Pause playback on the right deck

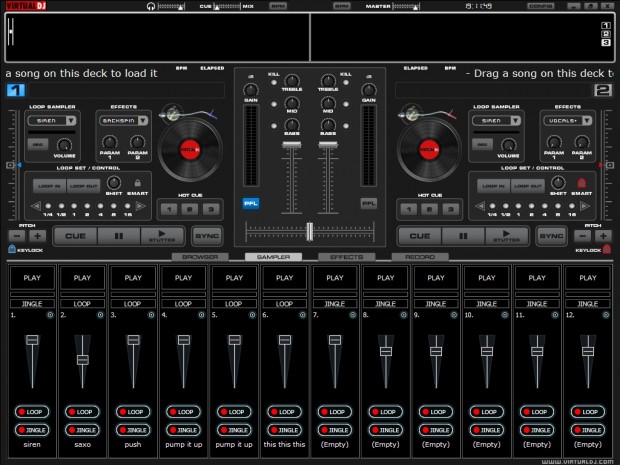463,236
